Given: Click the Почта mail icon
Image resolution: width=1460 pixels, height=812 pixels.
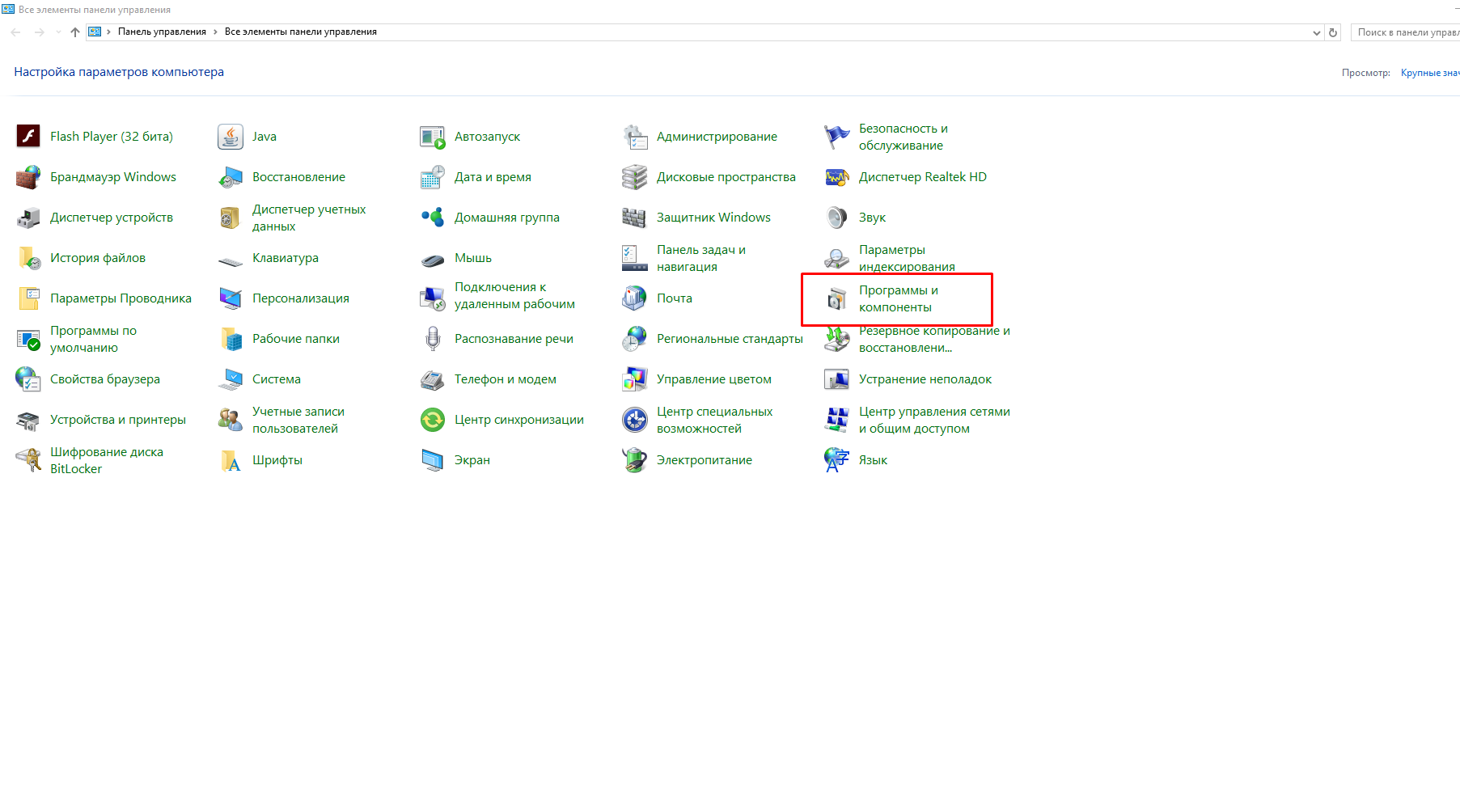Looking at the screenshot, I should (x=635, y=298).
